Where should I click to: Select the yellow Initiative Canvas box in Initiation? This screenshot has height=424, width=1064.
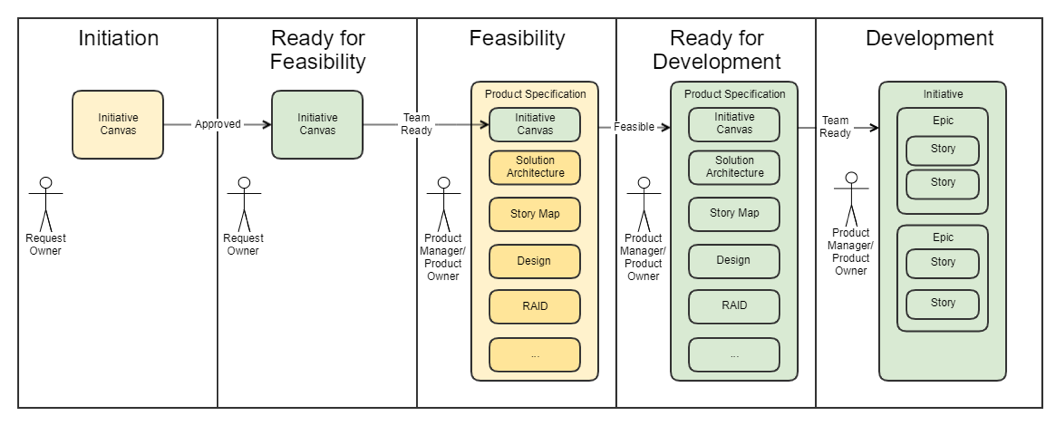pos(118,124)
